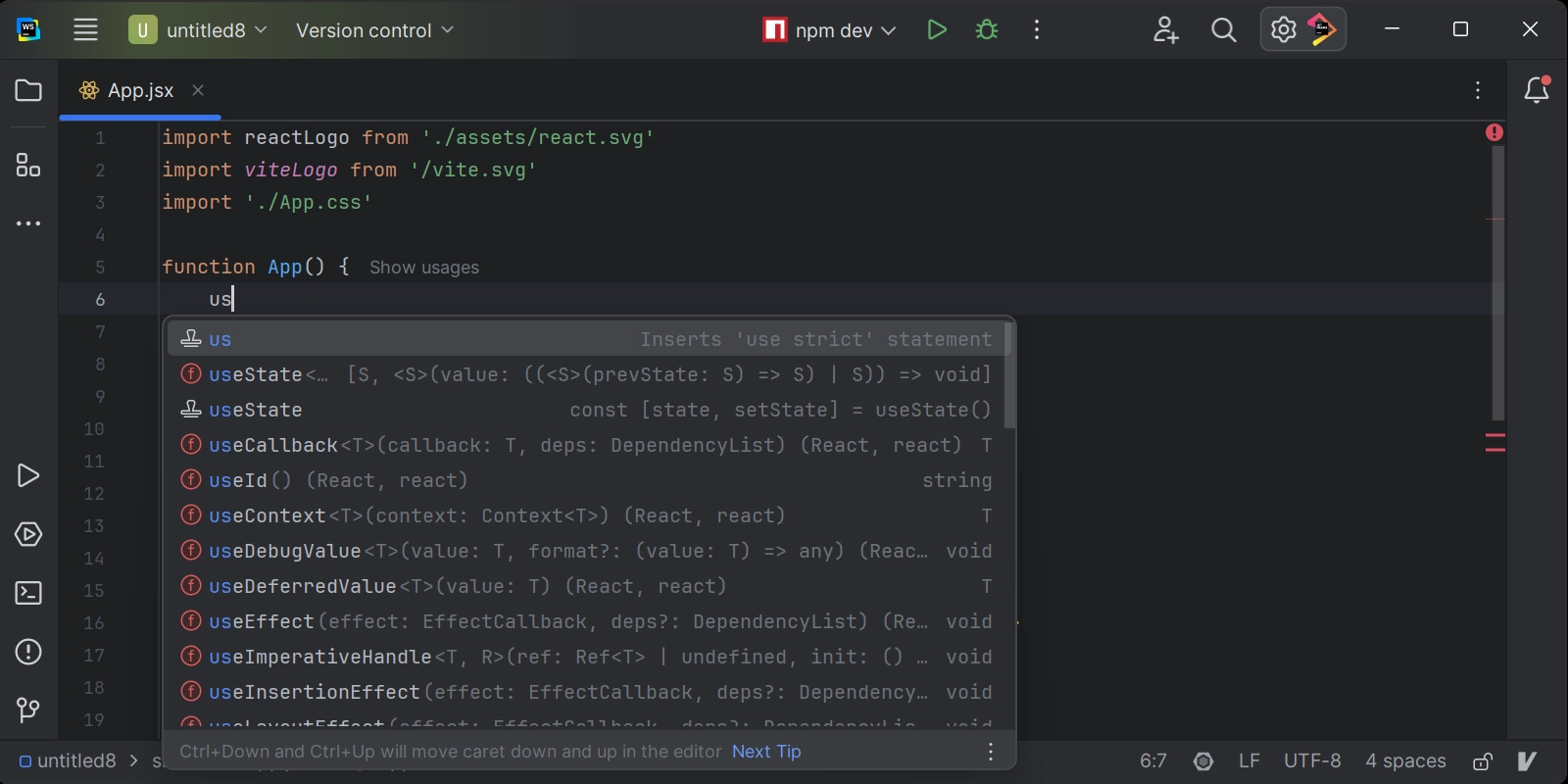Click the Vite icon in status bar
This screenshot has height=784, width=1568.
pyautogui.click(x=1527, y=761)
